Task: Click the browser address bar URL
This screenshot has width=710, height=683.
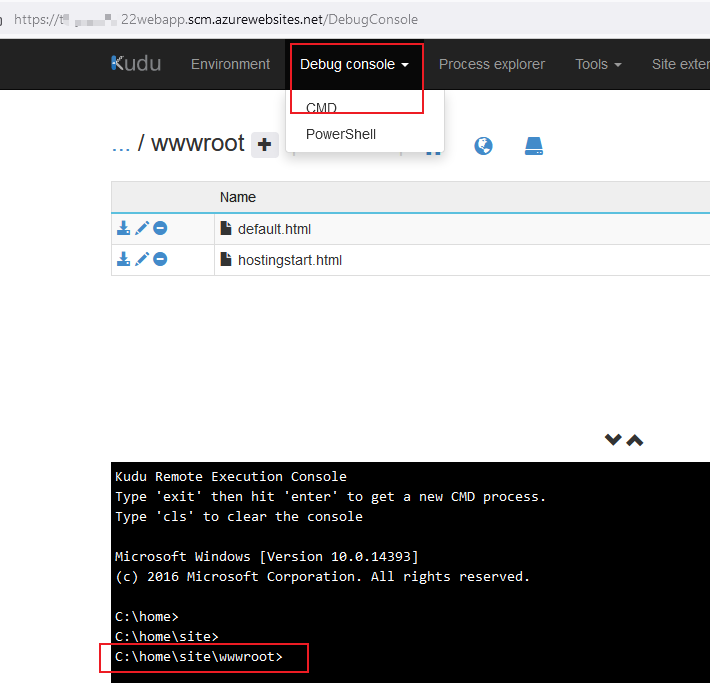Action: click(216, 19)
